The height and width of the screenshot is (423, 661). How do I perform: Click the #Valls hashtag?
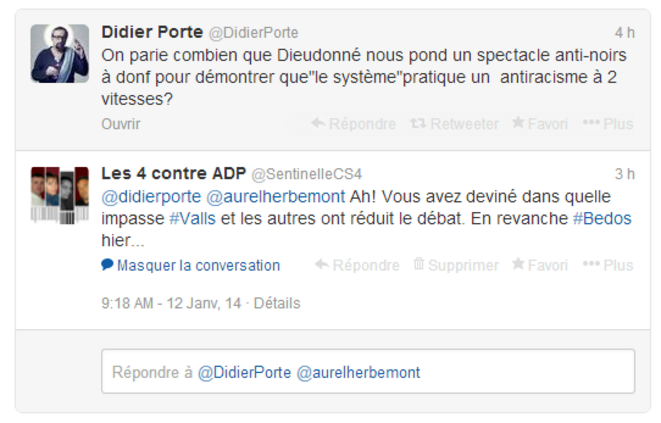[x=192, y=218]
